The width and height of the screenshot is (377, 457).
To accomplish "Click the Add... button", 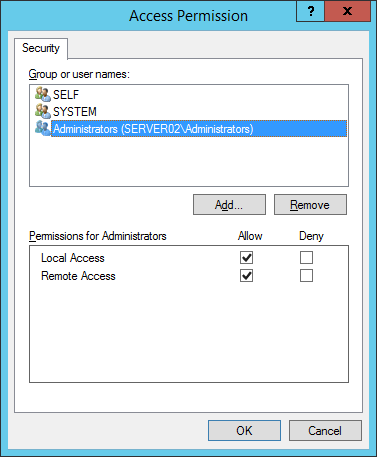I will (x=229, y=205).
